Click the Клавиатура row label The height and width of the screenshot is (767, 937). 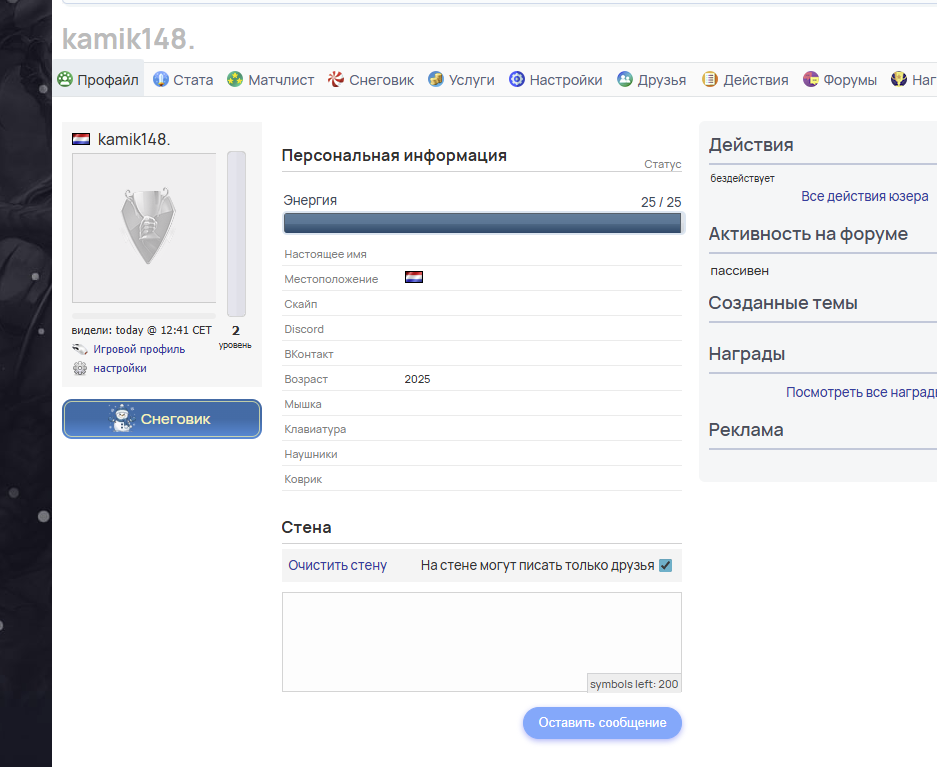pos(315,429)
